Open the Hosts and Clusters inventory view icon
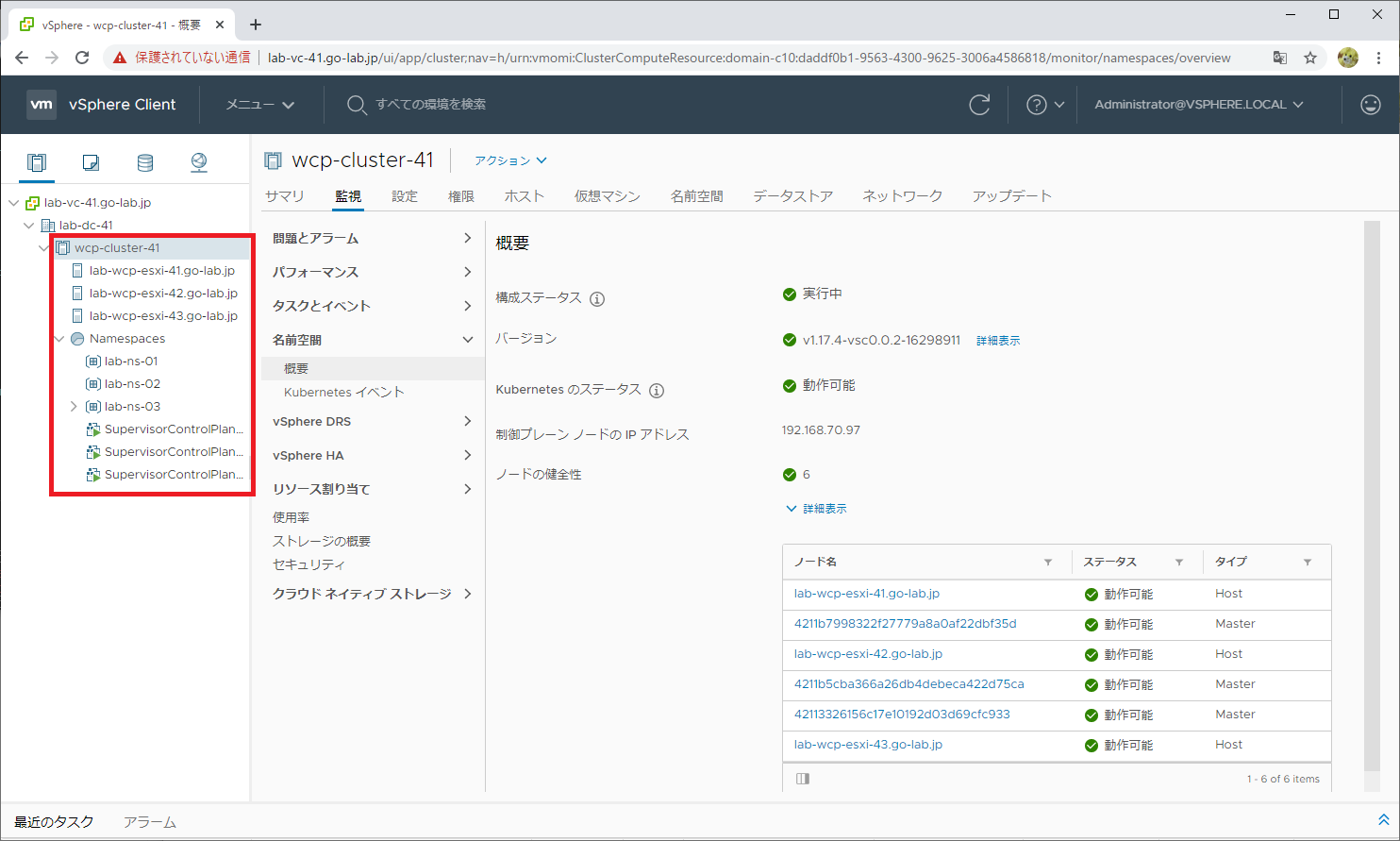 (36, 162)
